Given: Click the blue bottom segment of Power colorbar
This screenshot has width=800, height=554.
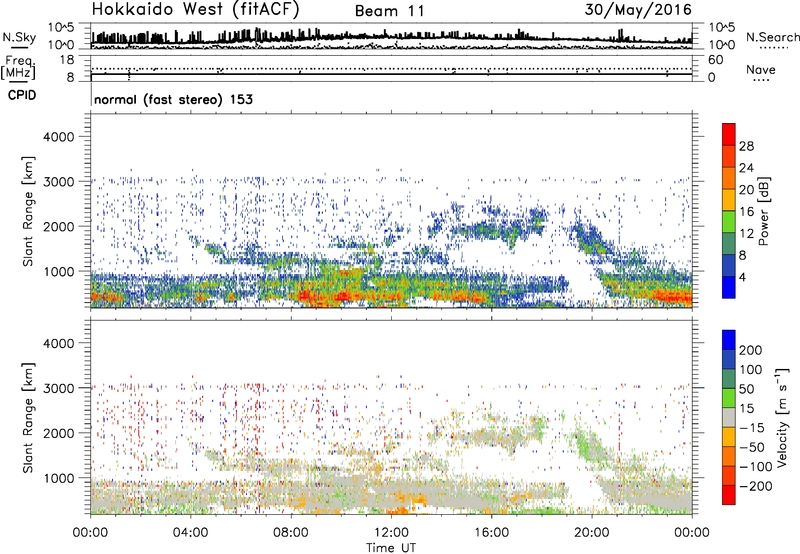Looking at the screenshot, I should [x=729, y=287].
